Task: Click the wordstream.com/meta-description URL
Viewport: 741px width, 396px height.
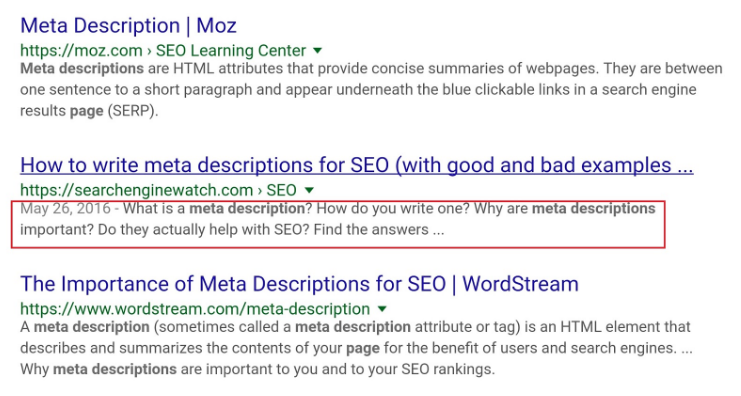Action: 195,309
